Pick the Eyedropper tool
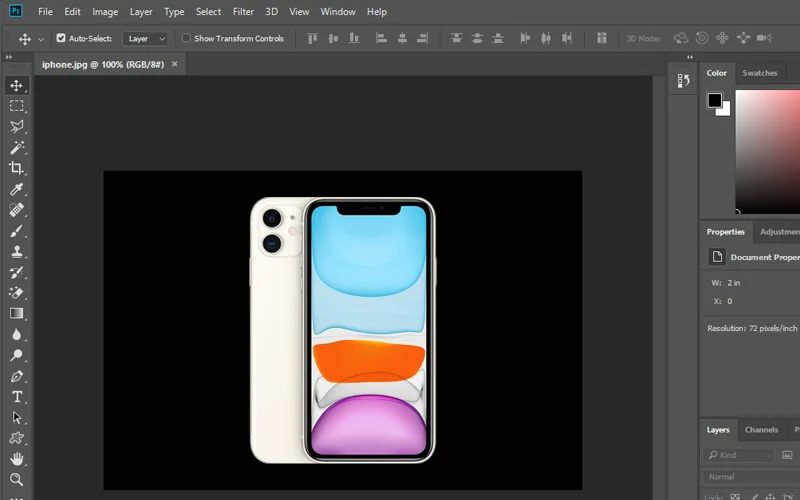The image size is (800, 500). (17, 190)
